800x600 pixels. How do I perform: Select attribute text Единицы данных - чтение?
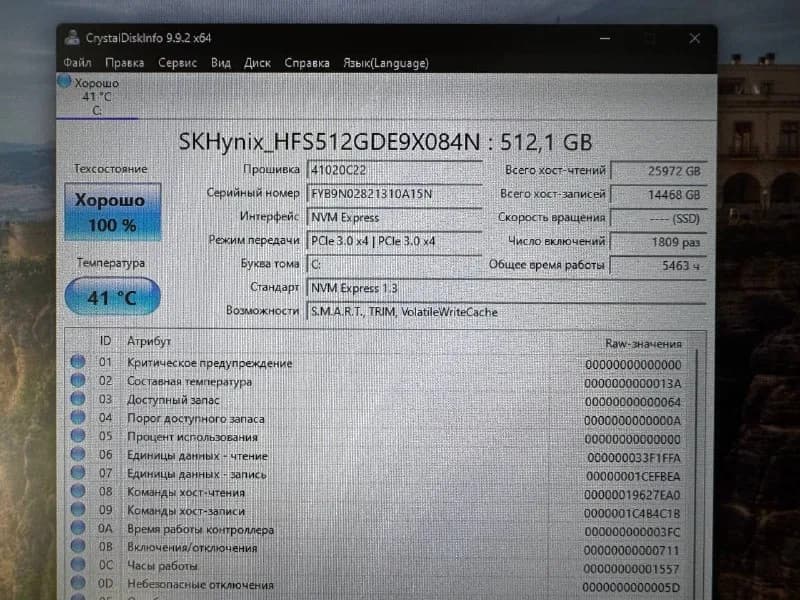click(x=197, y=456)
